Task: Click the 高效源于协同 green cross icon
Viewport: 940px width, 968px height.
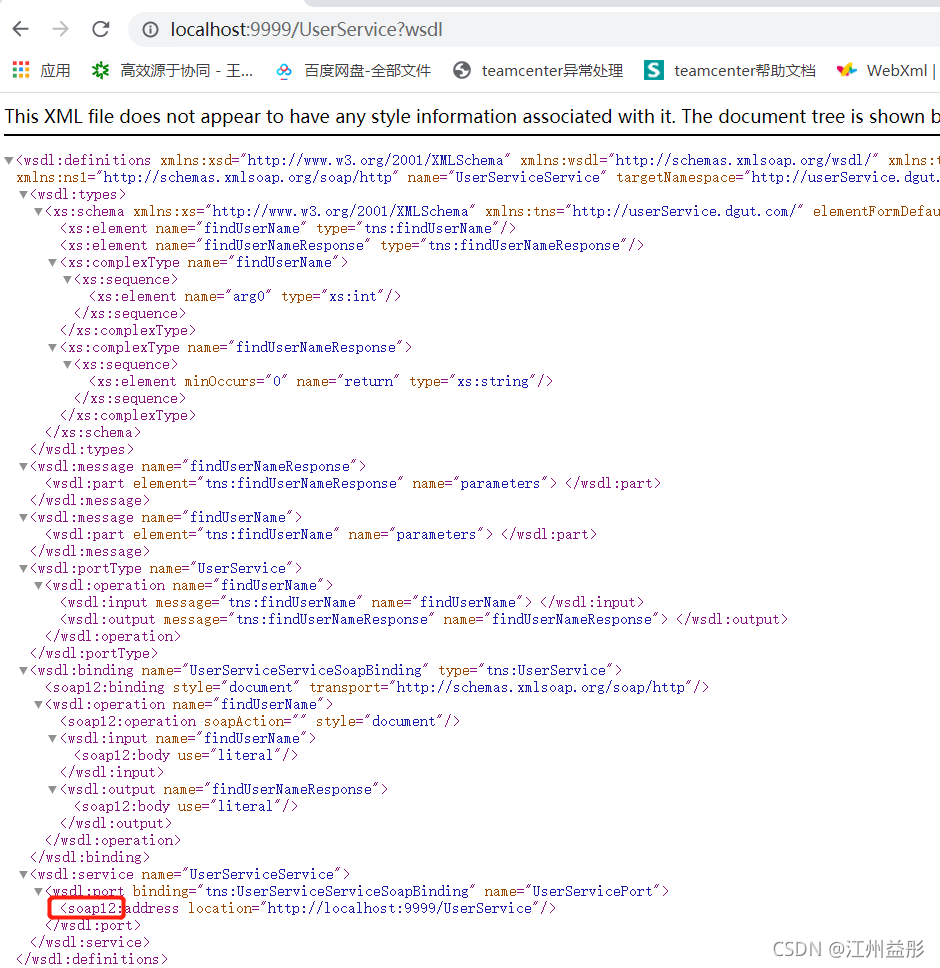Action: pos(100,70)
